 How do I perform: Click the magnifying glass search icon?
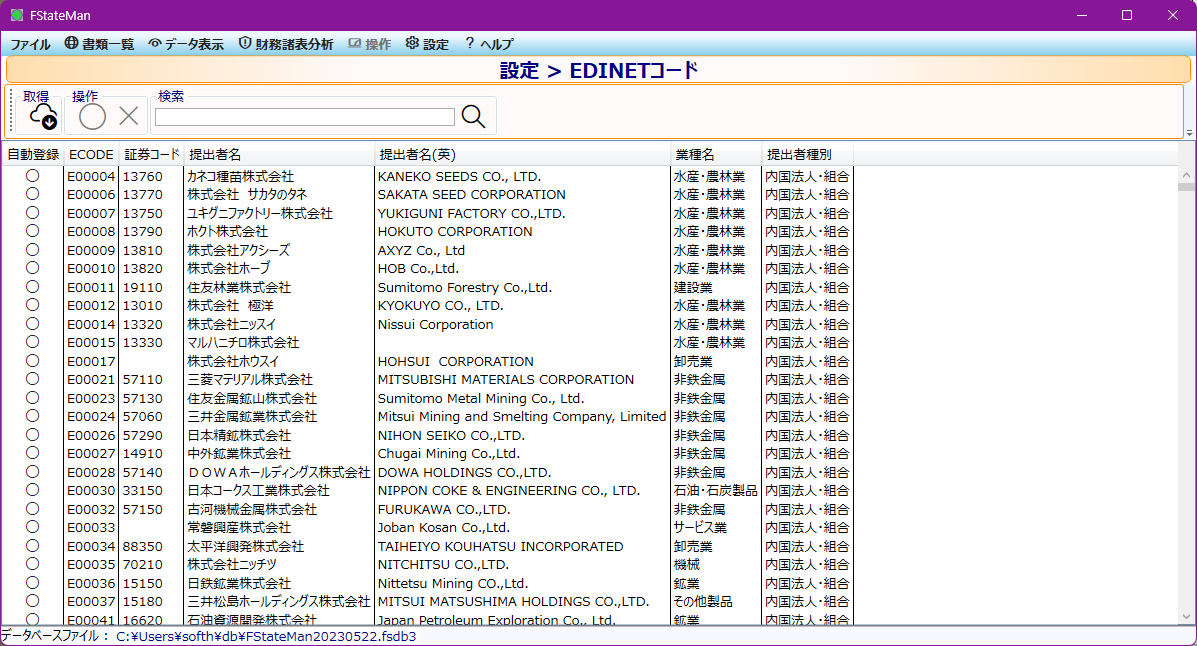tap(473, 116)
